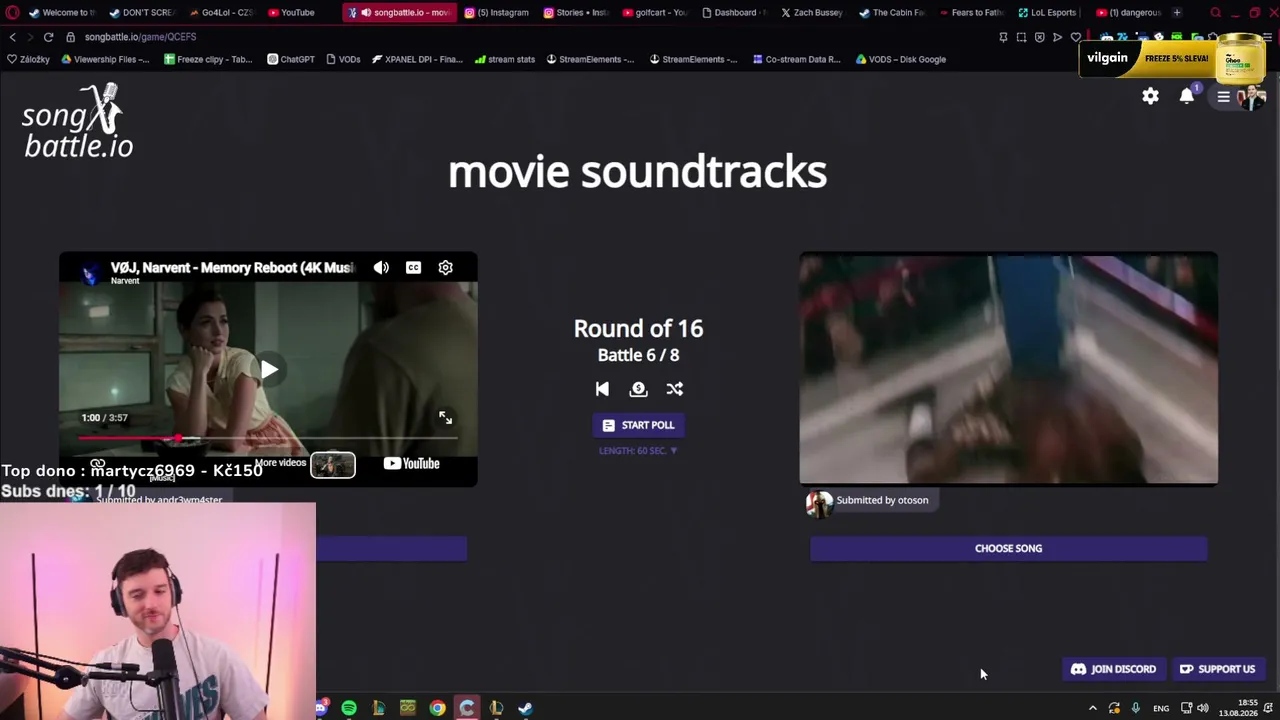Open the stream stats bookmark
1280x720 pixels.
point(505,59)
